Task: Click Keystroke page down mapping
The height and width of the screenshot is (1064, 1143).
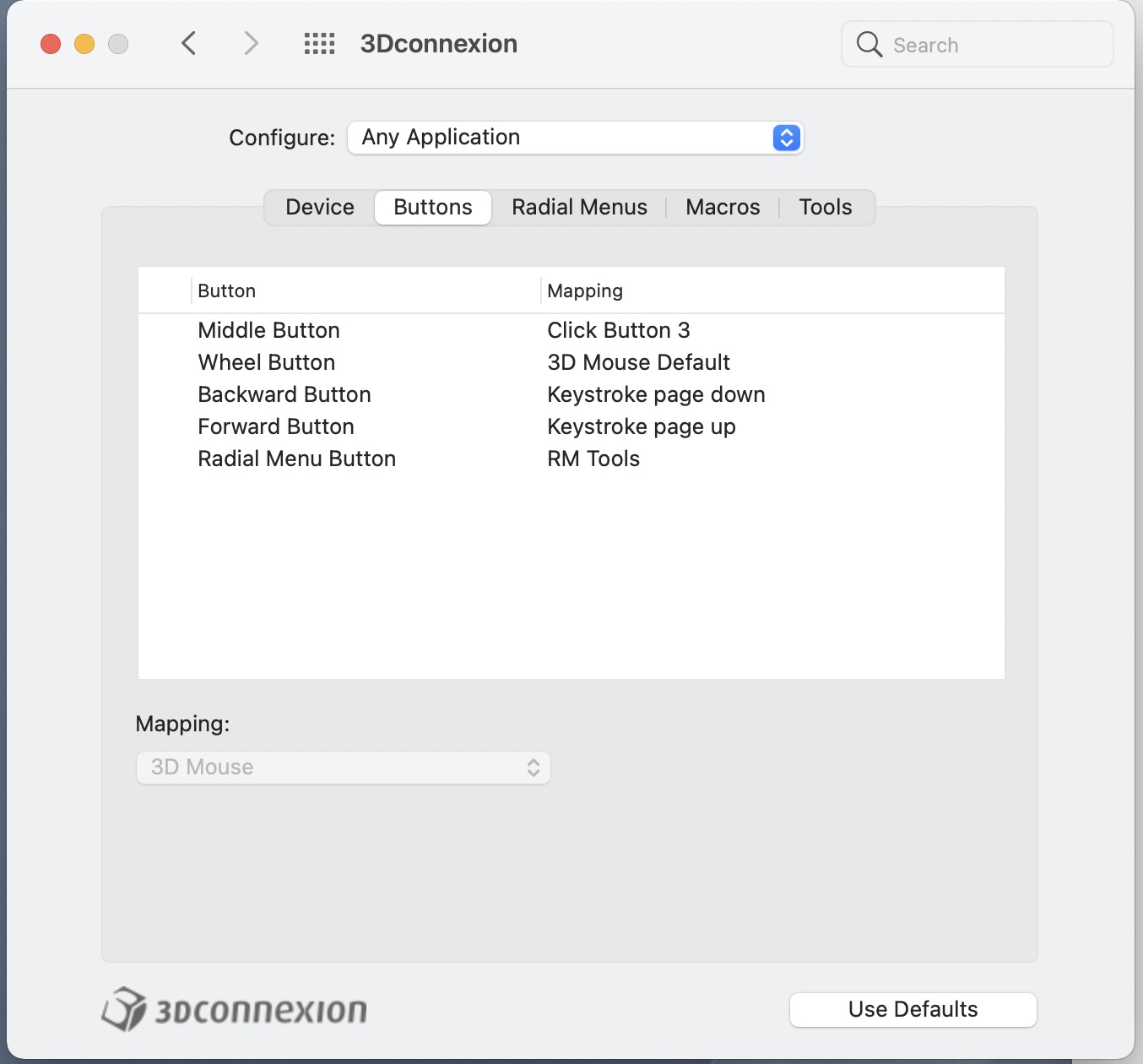Action: pyautogui.click(x=657, y=395)
